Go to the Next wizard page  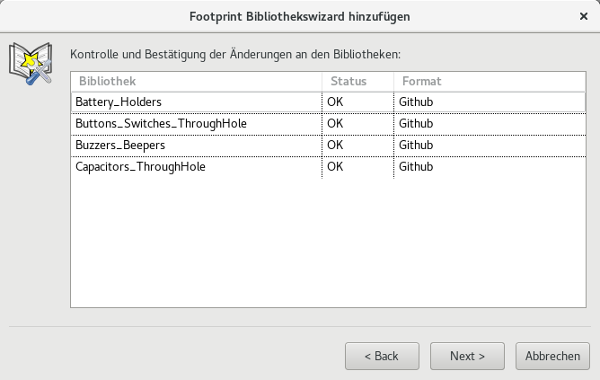click(467, 356)
